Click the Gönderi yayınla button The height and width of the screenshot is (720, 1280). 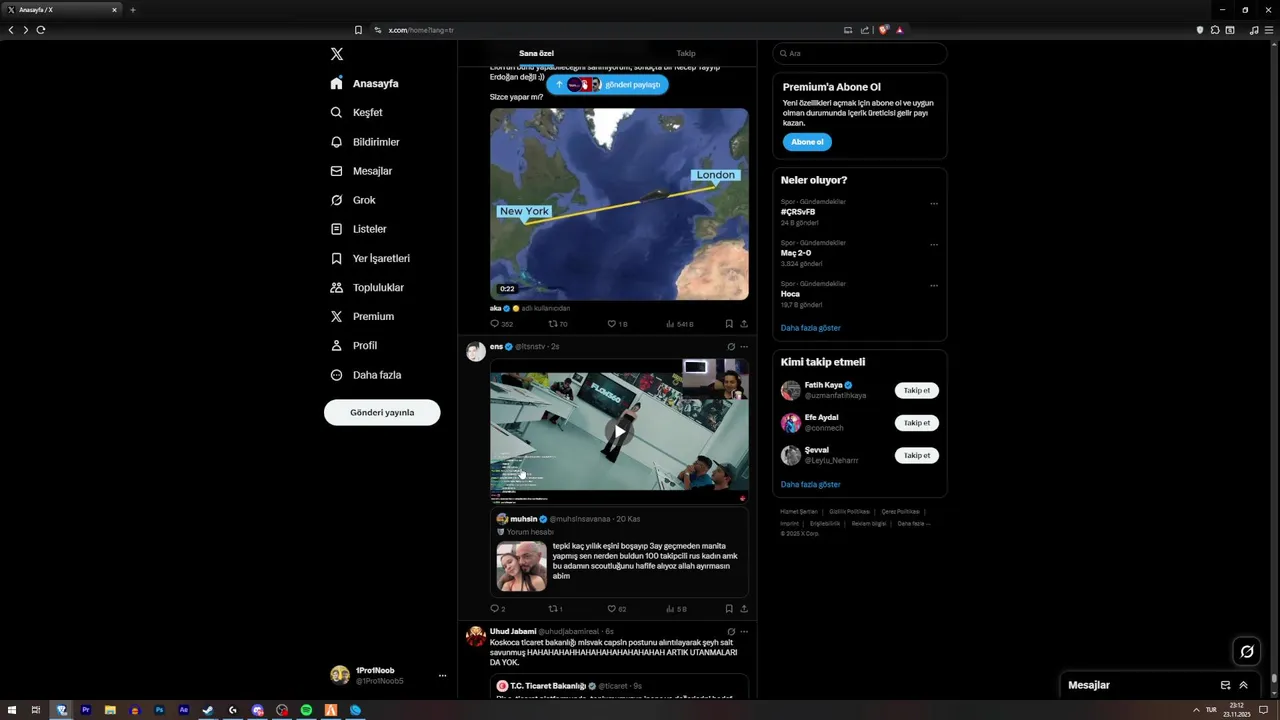pyautogui.click(x=382, y=412)
